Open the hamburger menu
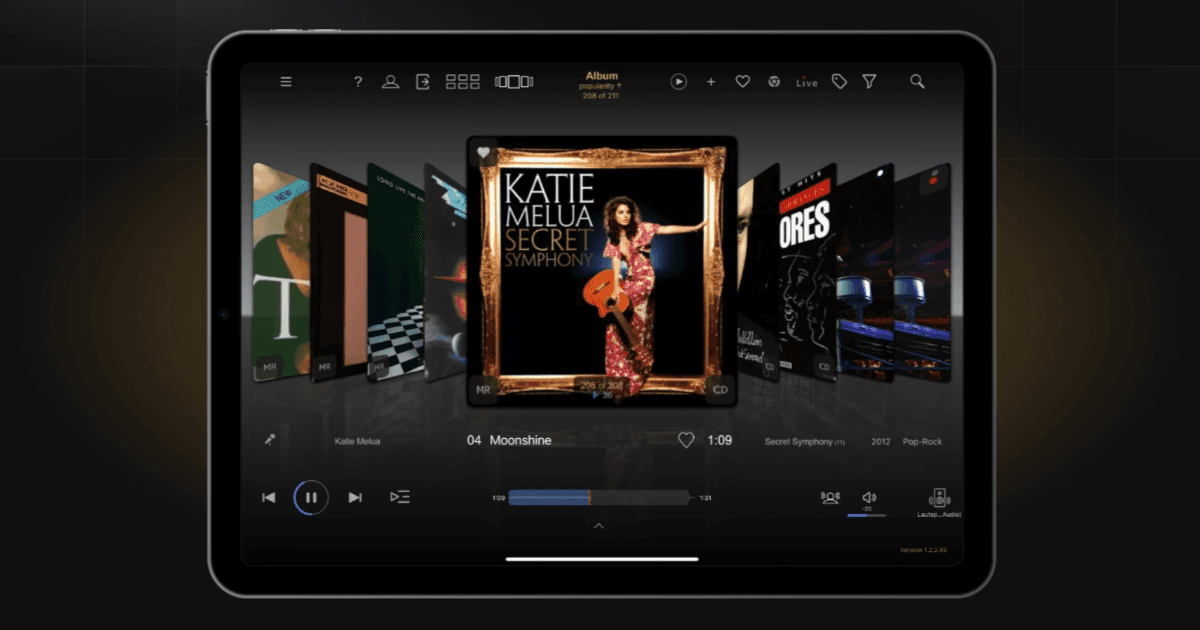 [x=286, y=82]
